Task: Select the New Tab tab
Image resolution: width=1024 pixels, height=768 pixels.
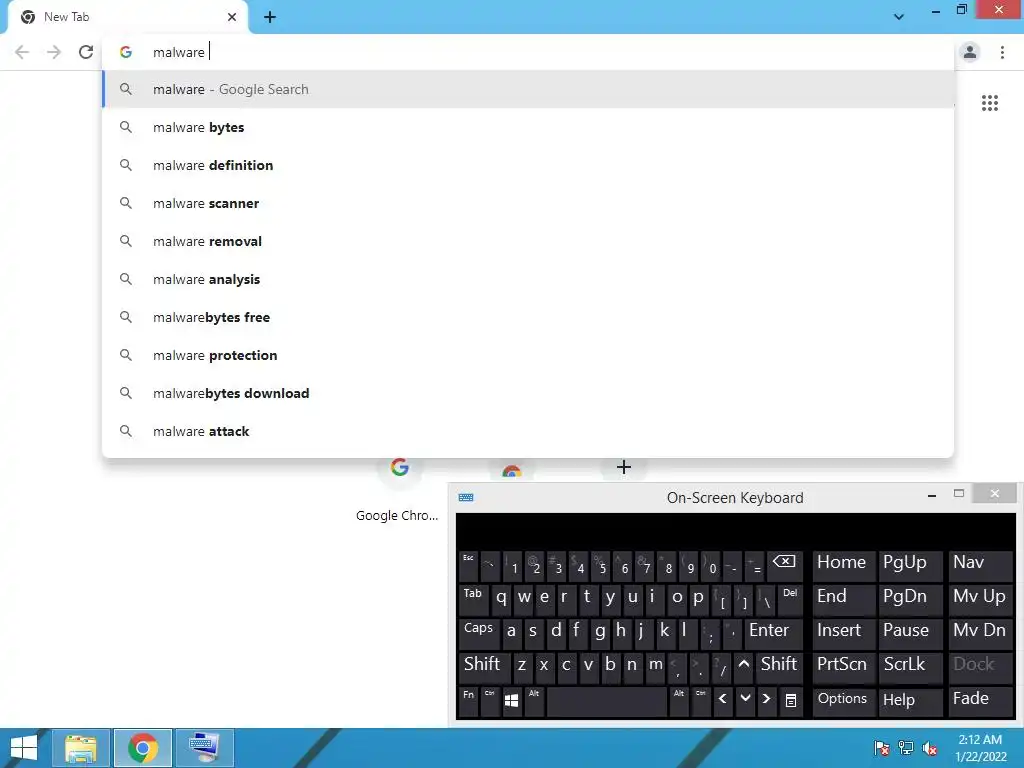Action: (x=127, y=17)
